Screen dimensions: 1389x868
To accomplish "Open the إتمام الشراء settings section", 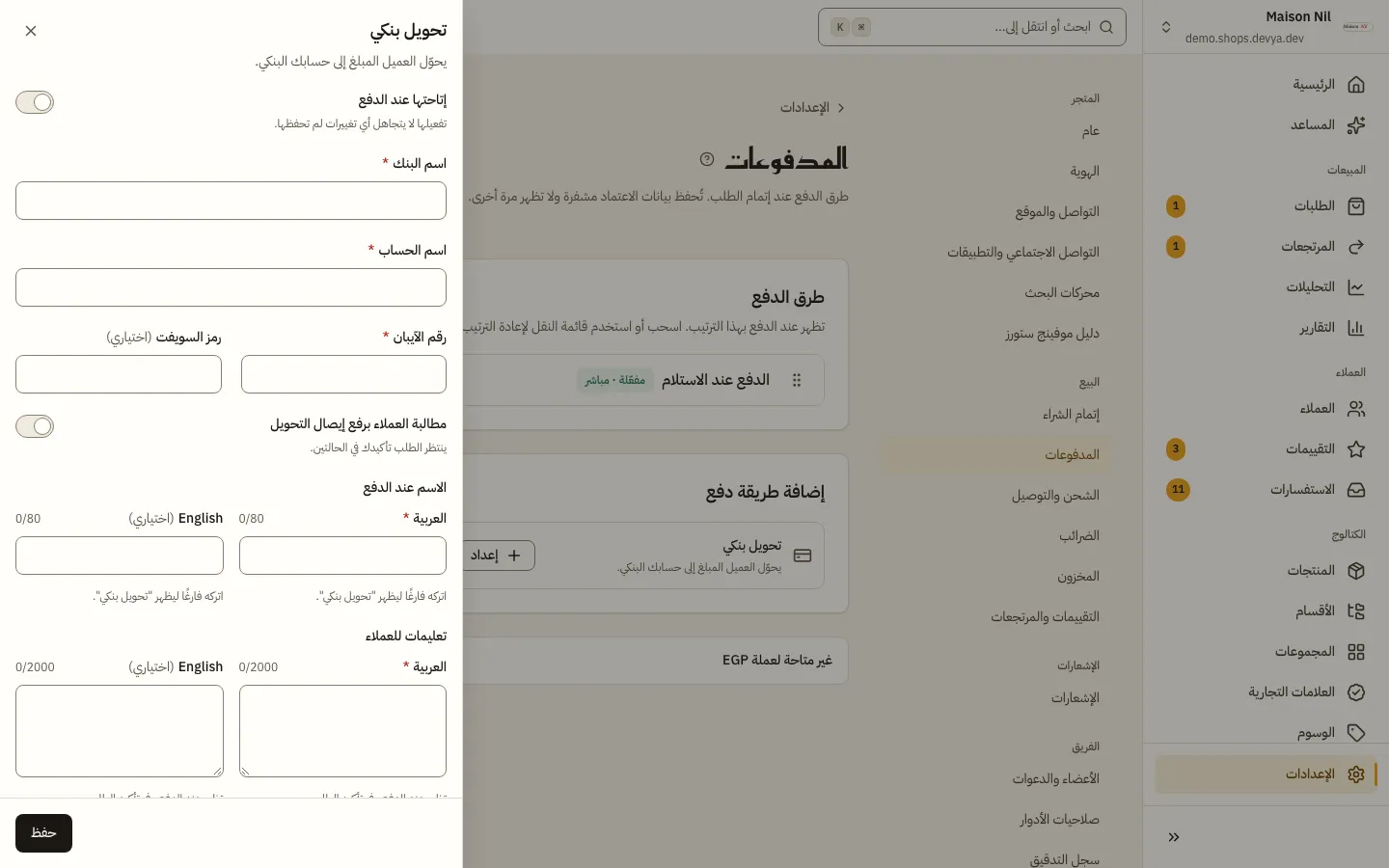I will pos(1071,415).
